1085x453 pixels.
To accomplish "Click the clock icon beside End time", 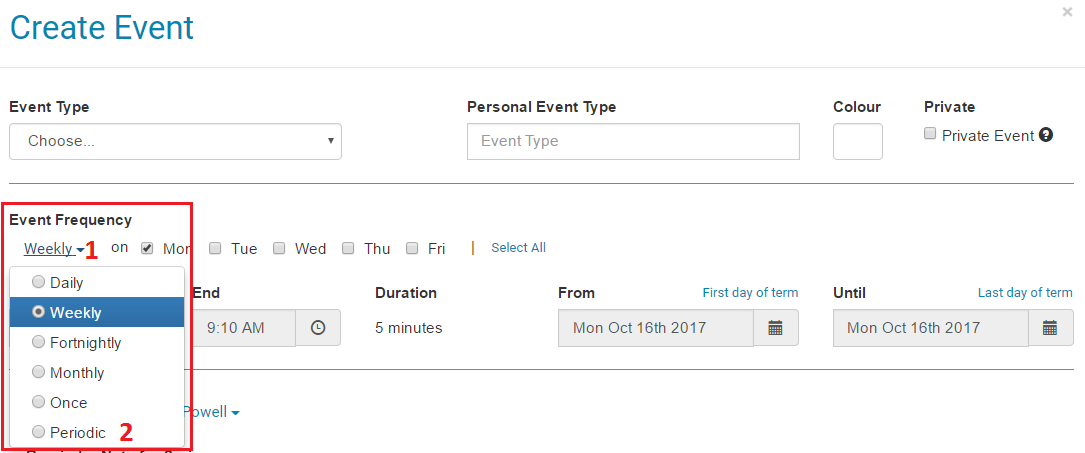I will point(318,327).
